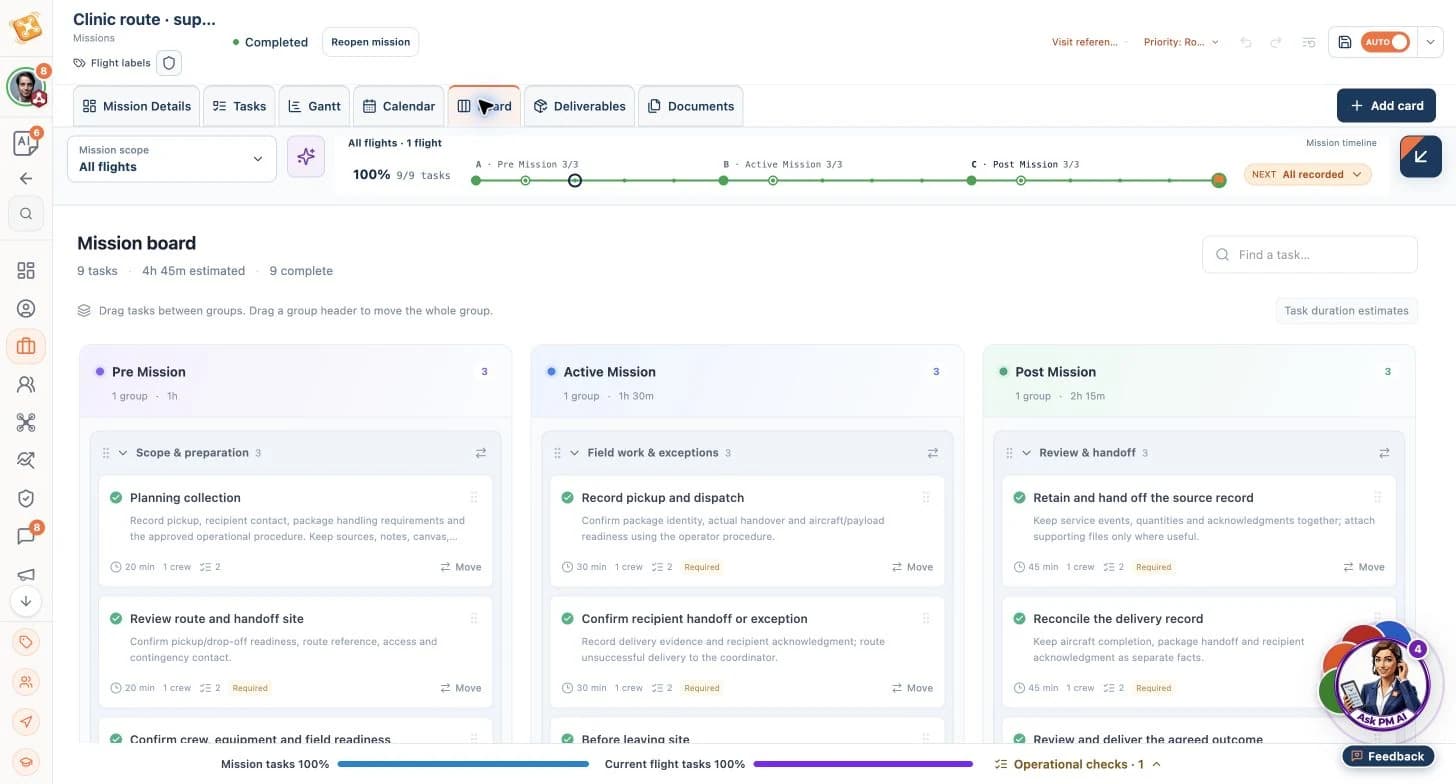
Task: Click the save disk icon beside AUTO
Action: (1345, 42)
